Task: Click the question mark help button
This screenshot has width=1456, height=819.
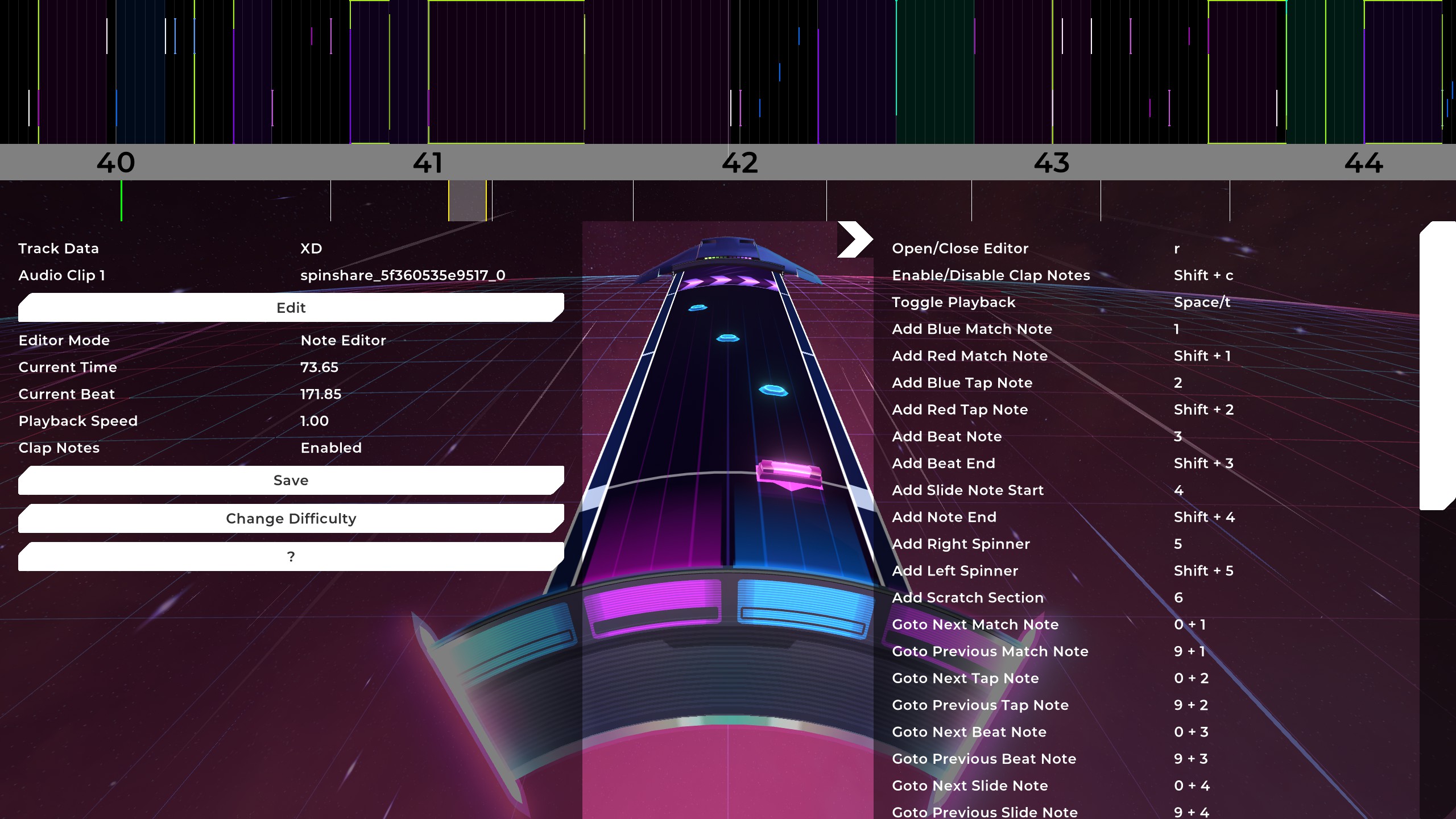Action: click(291, 557)
